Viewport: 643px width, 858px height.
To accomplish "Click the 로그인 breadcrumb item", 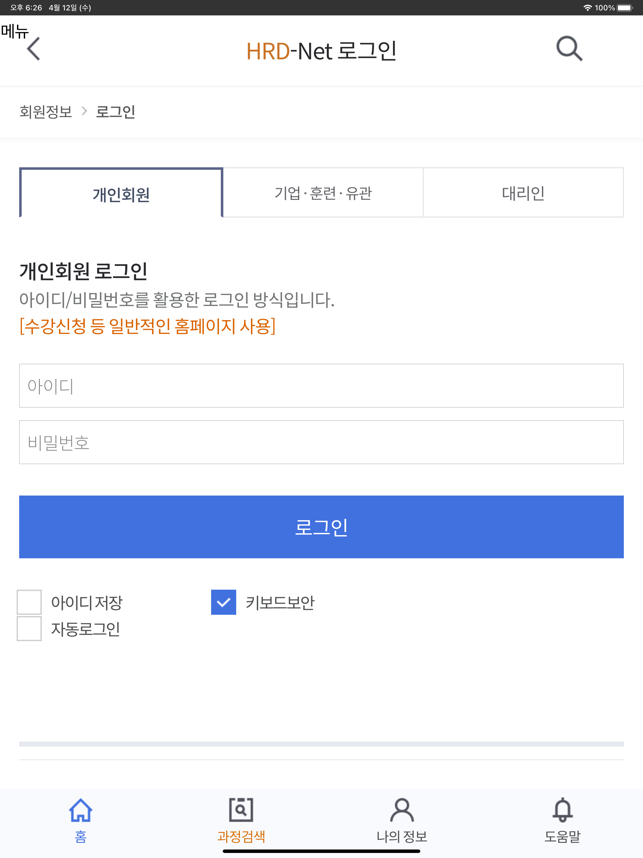I will click(115, 112).
